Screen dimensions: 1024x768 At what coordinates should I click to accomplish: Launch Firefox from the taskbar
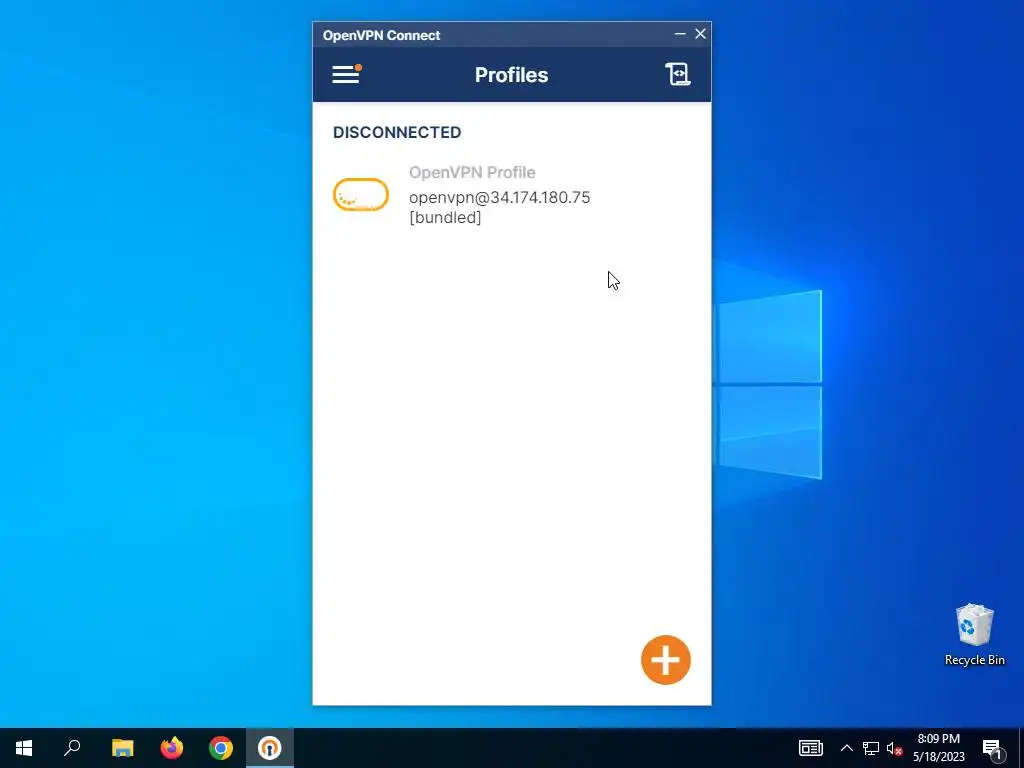(x=172, y=748)
